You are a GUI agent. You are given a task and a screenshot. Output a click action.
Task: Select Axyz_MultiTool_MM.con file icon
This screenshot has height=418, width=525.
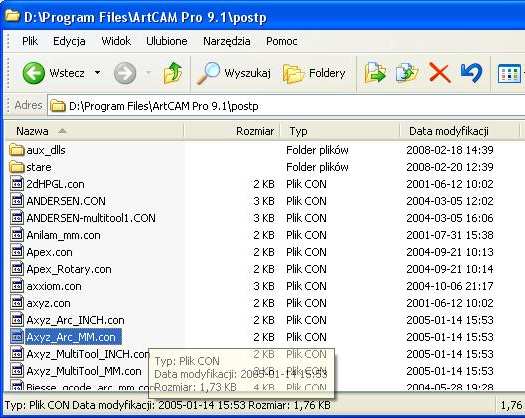tap(17, 371)
